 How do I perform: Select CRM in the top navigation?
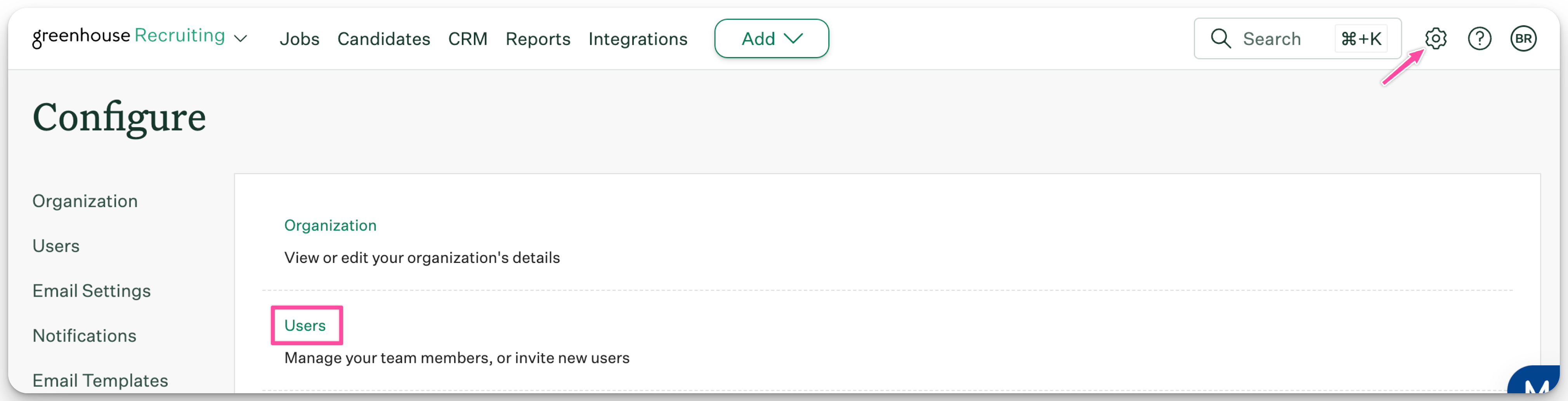(467, 39)
